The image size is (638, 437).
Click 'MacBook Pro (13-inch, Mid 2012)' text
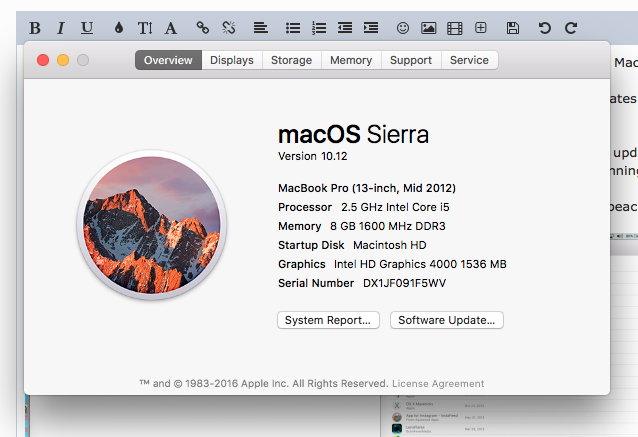(367, 188)
